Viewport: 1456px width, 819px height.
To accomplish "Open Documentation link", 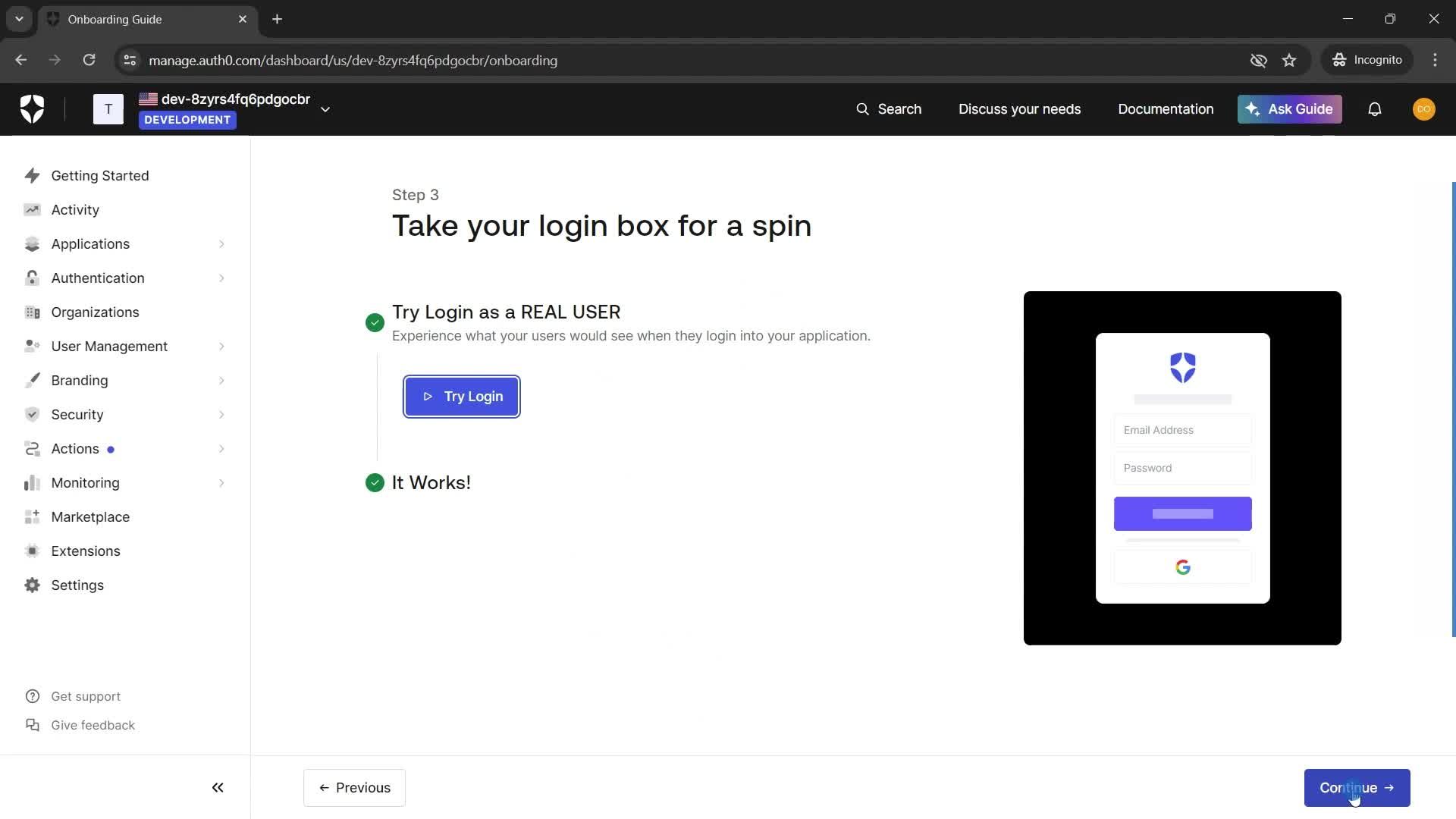I will [1166, 109].
